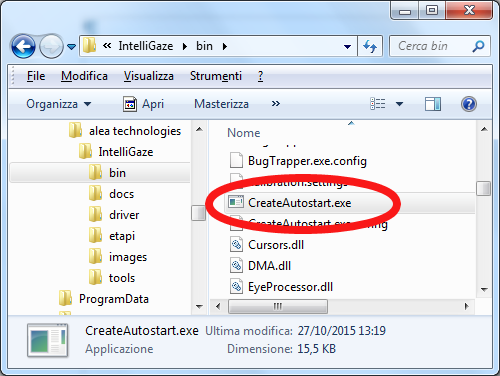Open the ? help menu
Viewport: 500px width, 376px height.
click(x=260, y=76)
